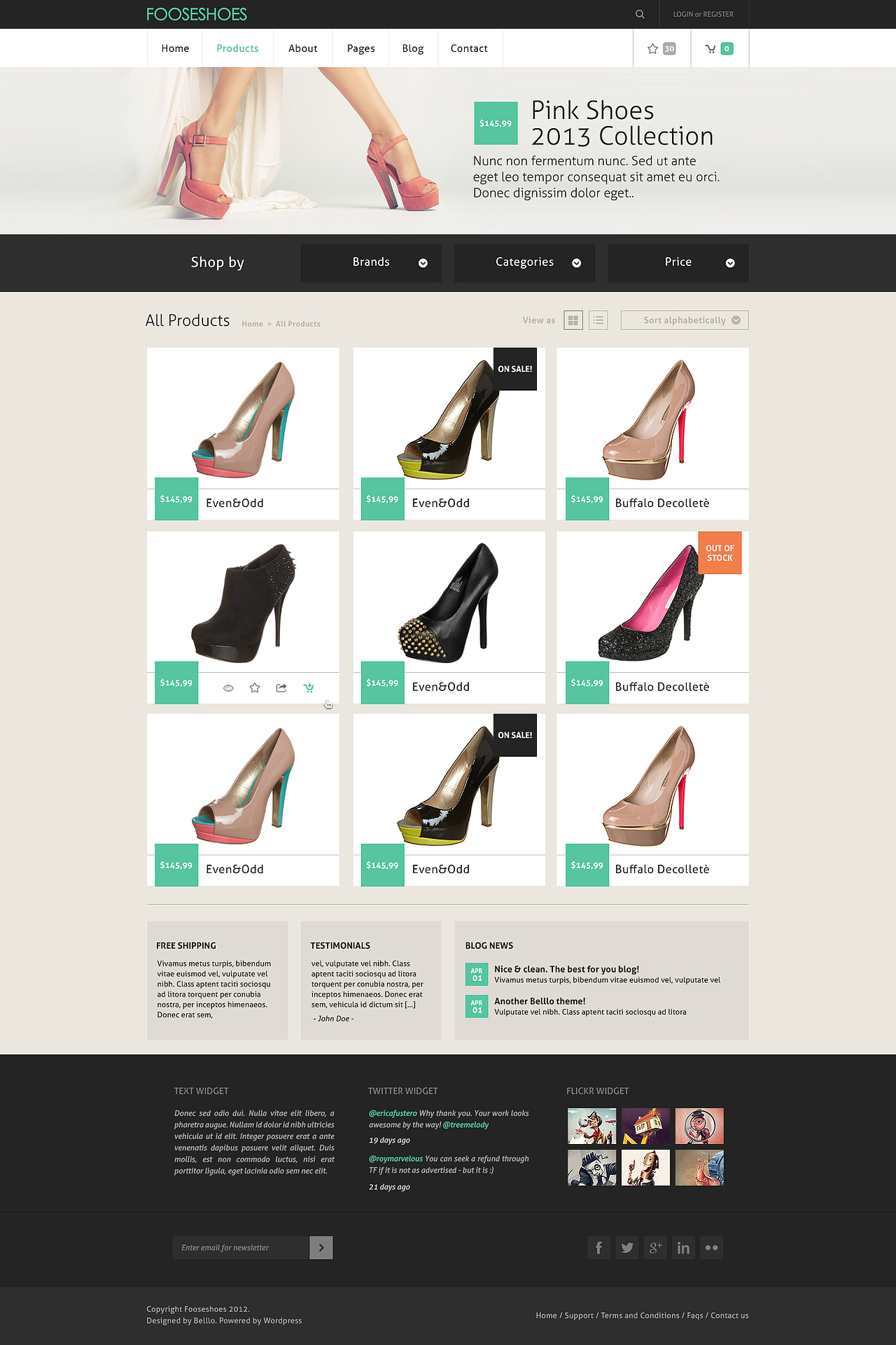Click @roymarvelous Twitter handle
This screenshot has height=1345, width=896.
click(x=395, y=1159)
